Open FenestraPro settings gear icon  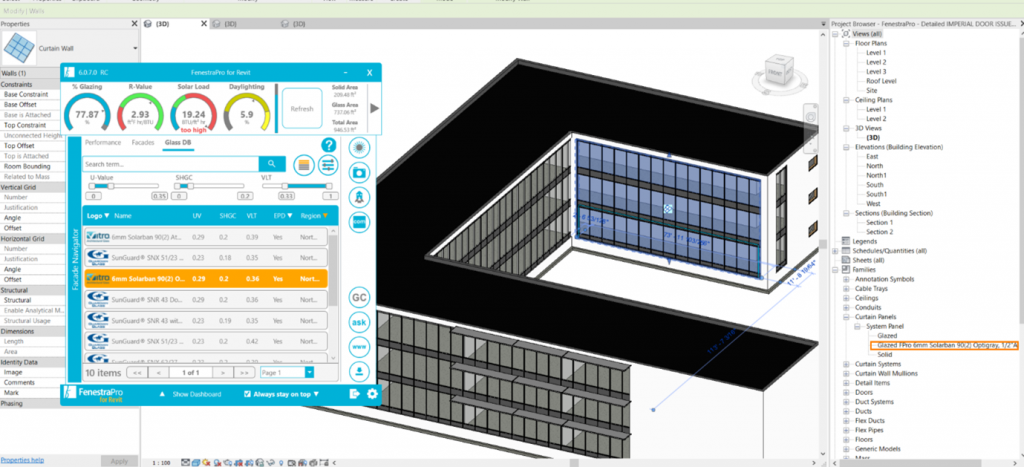click(x=372, y=394)
